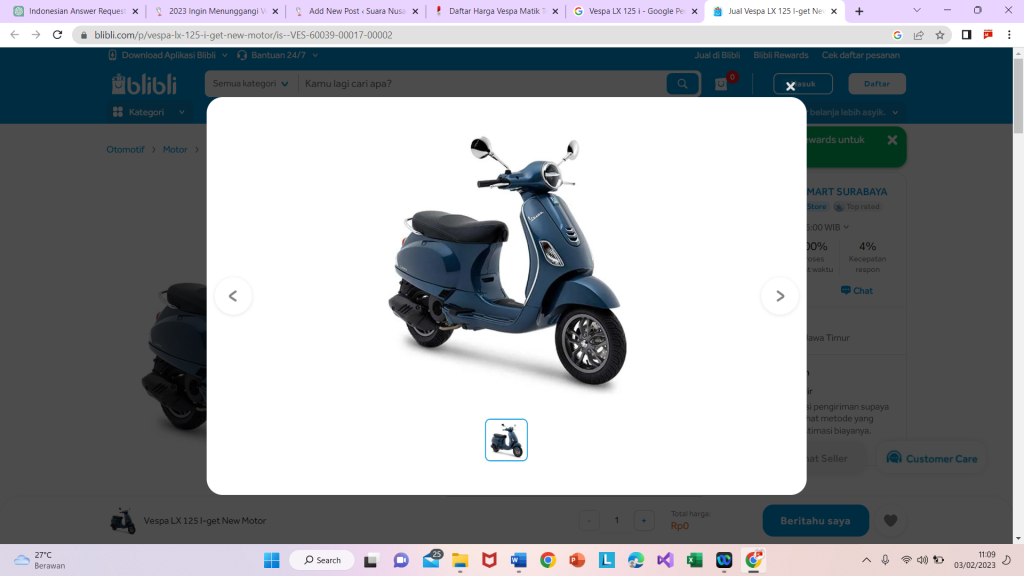Focus the 'Kamu lagi cari apa?' search field

(x=482, y=84)
